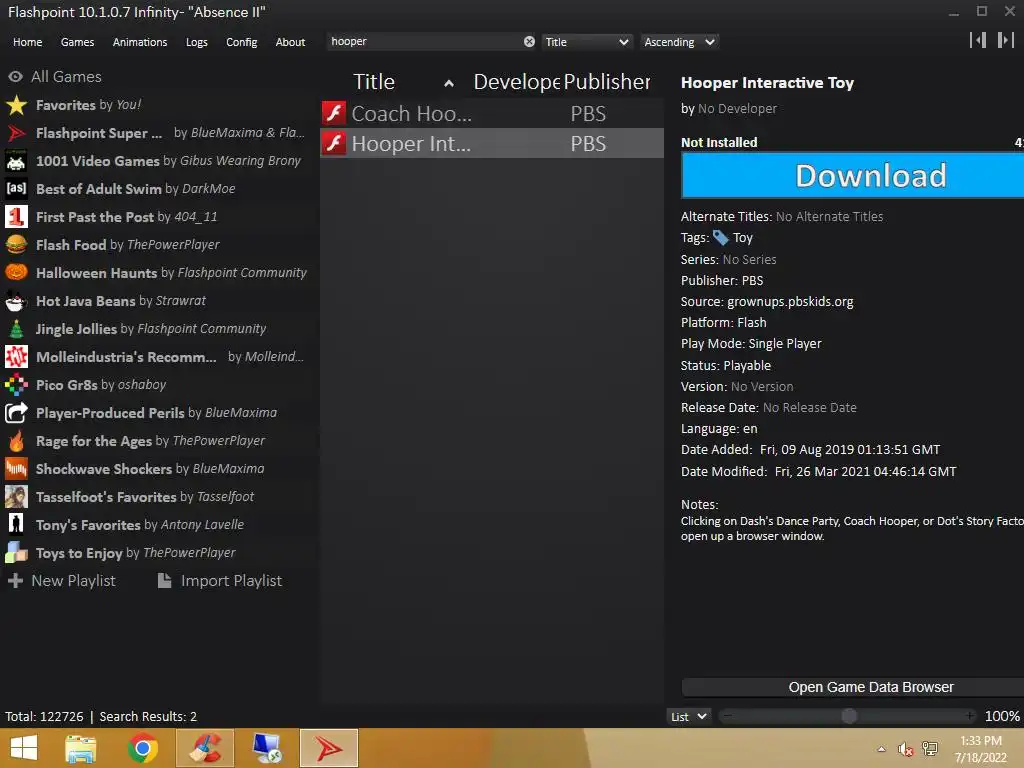Click the plus icon for New Playlist
This screenshot has height=768, width=1024.
(x=16, y=581)
